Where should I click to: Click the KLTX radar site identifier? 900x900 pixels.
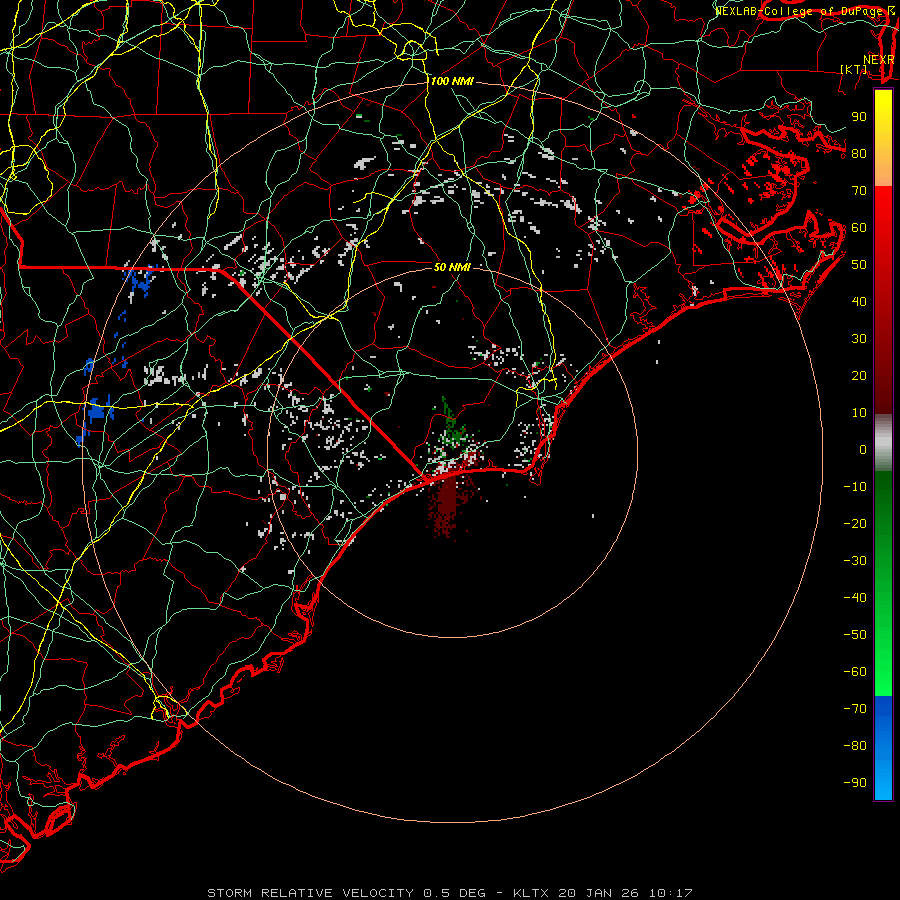point(531,893)
